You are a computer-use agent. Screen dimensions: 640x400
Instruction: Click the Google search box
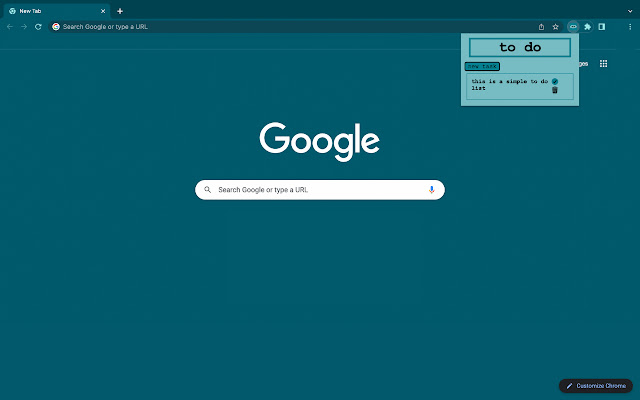[320, 190]
